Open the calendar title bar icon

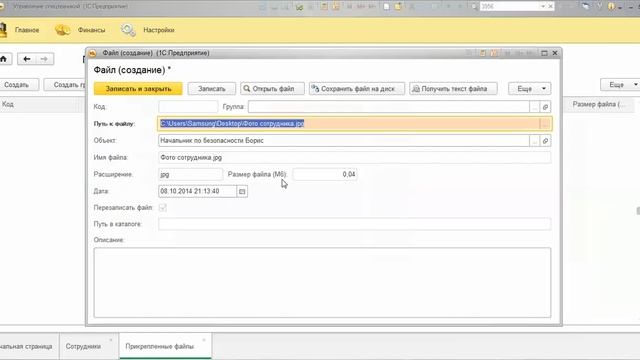[336, 7]
